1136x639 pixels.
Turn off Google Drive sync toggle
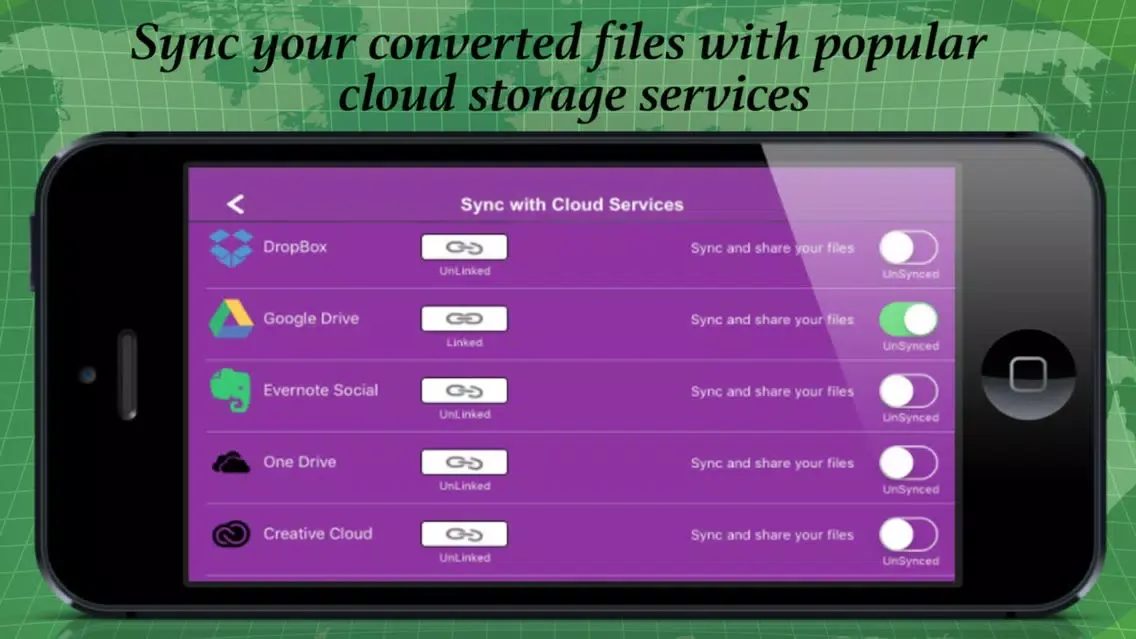909,320
